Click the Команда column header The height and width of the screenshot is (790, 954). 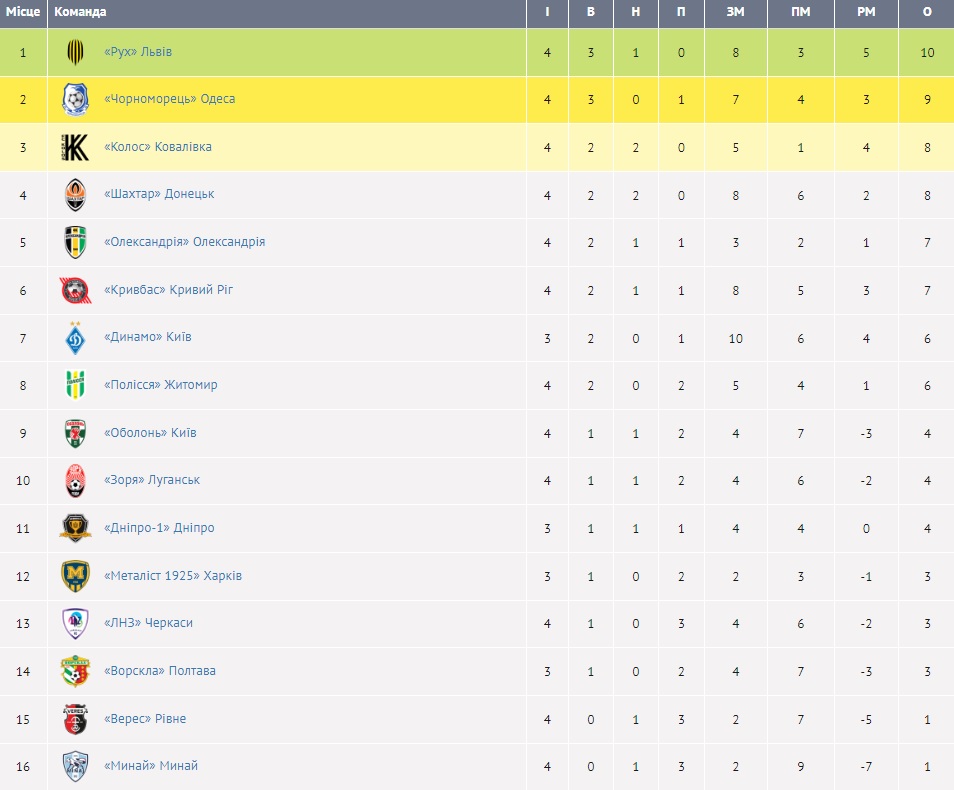pos(80,12)
